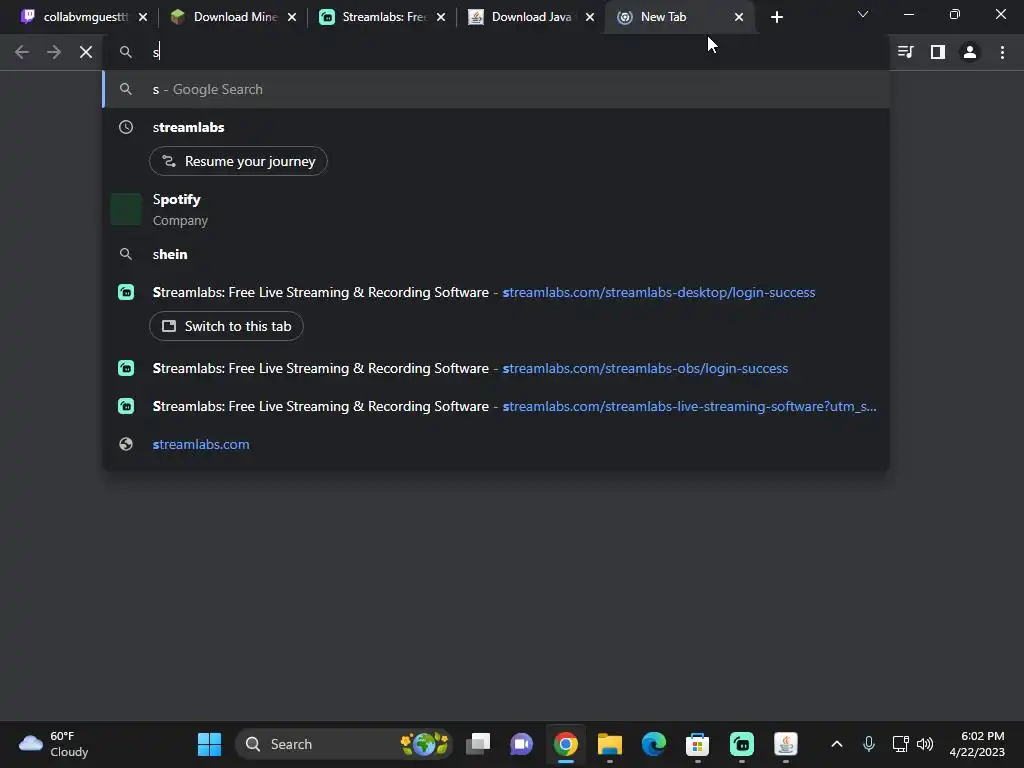Launch Microsoft Edge from the taskbar
Image resolution: width=1024 pixels, height=768 pixels.
pos(654,744)
